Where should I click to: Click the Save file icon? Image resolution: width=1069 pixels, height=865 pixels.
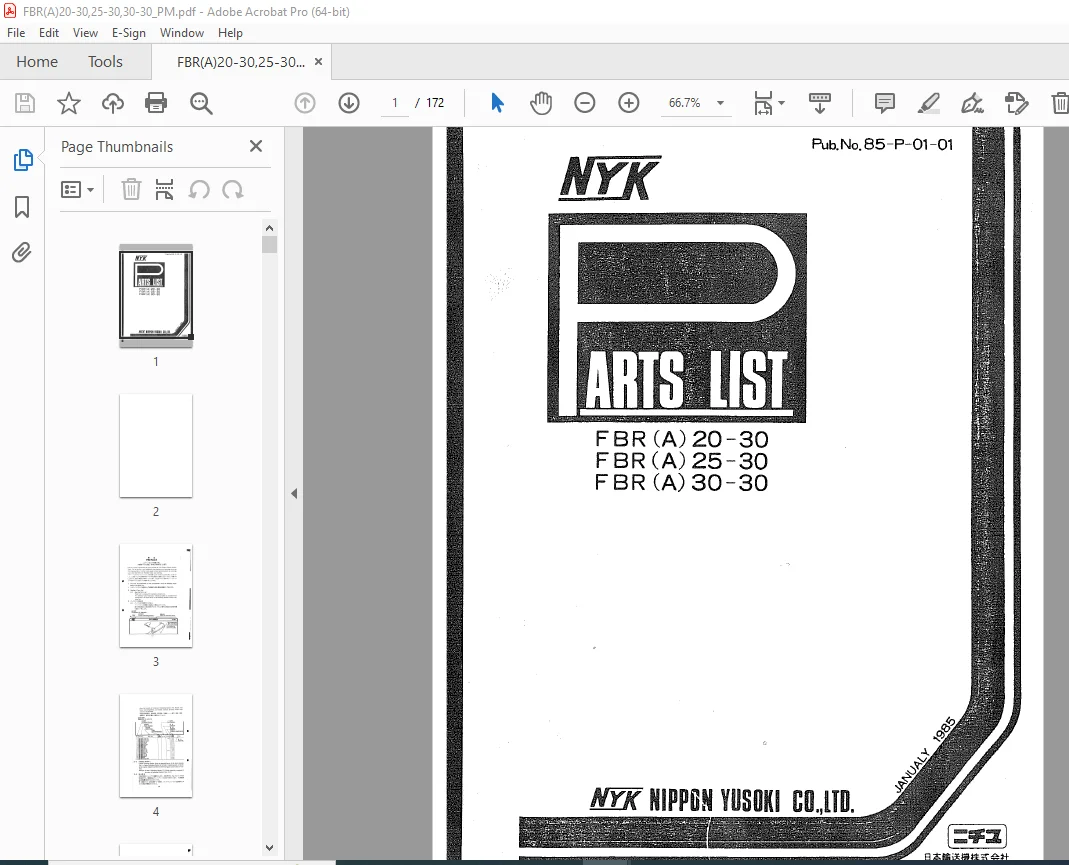click(25, 103)
